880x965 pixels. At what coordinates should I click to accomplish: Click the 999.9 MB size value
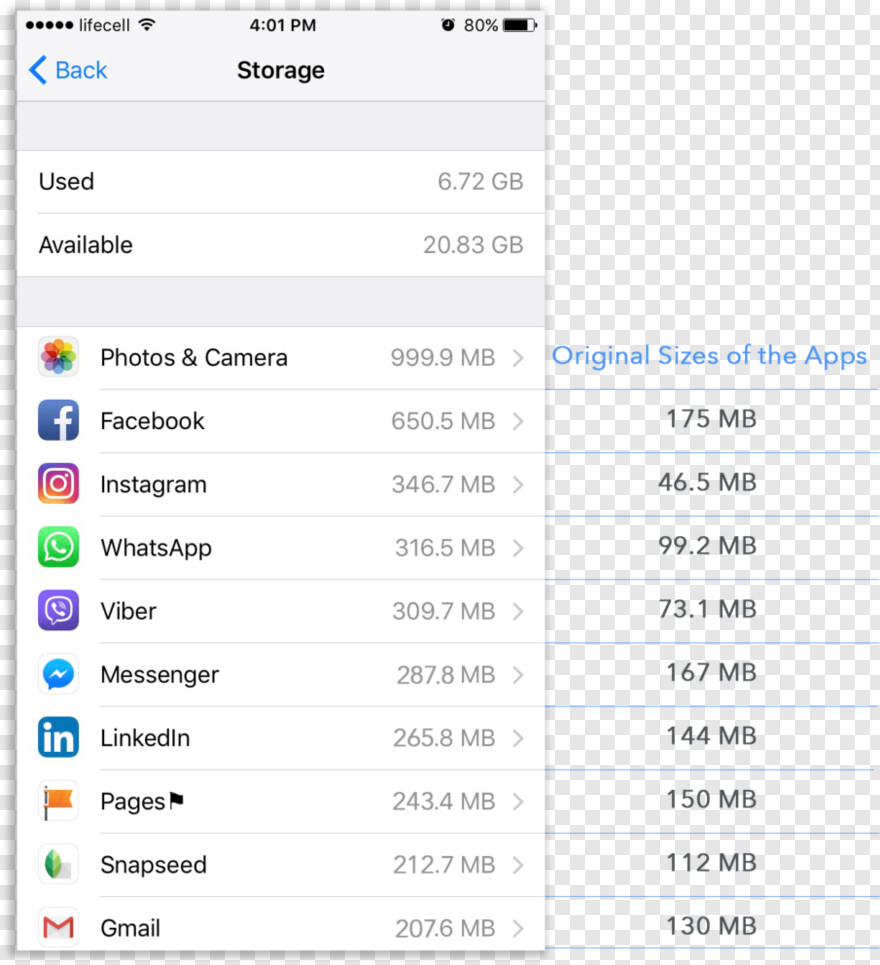click(443, 358)
